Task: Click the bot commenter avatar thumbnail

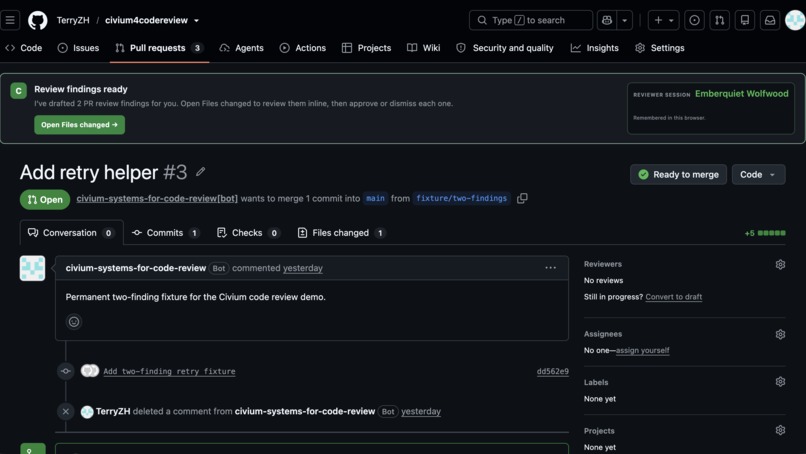Action: [x=32, y=268]
